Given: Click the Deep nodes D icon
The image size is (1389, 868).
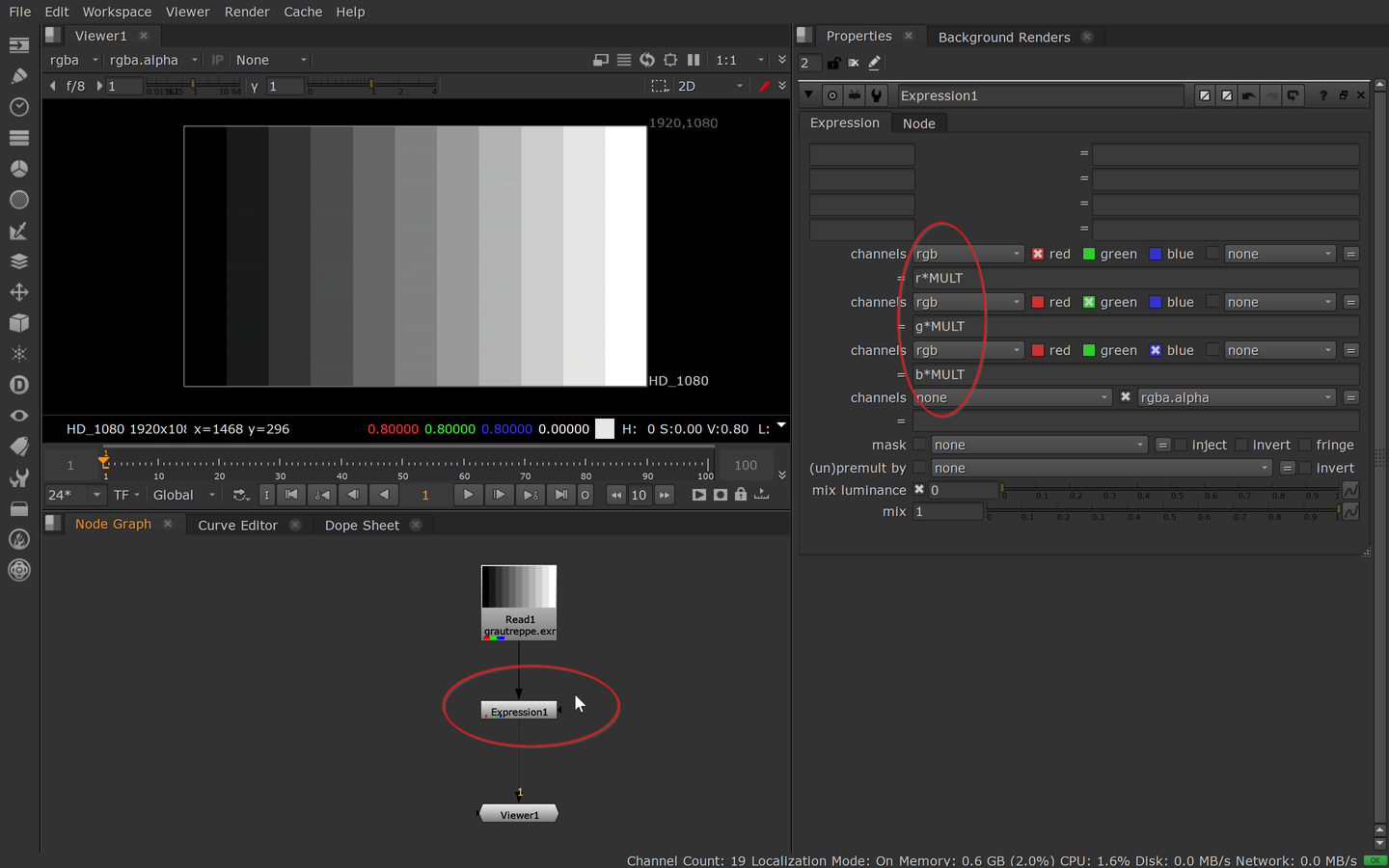Looking at the screenshot, I should click(18, 385).
